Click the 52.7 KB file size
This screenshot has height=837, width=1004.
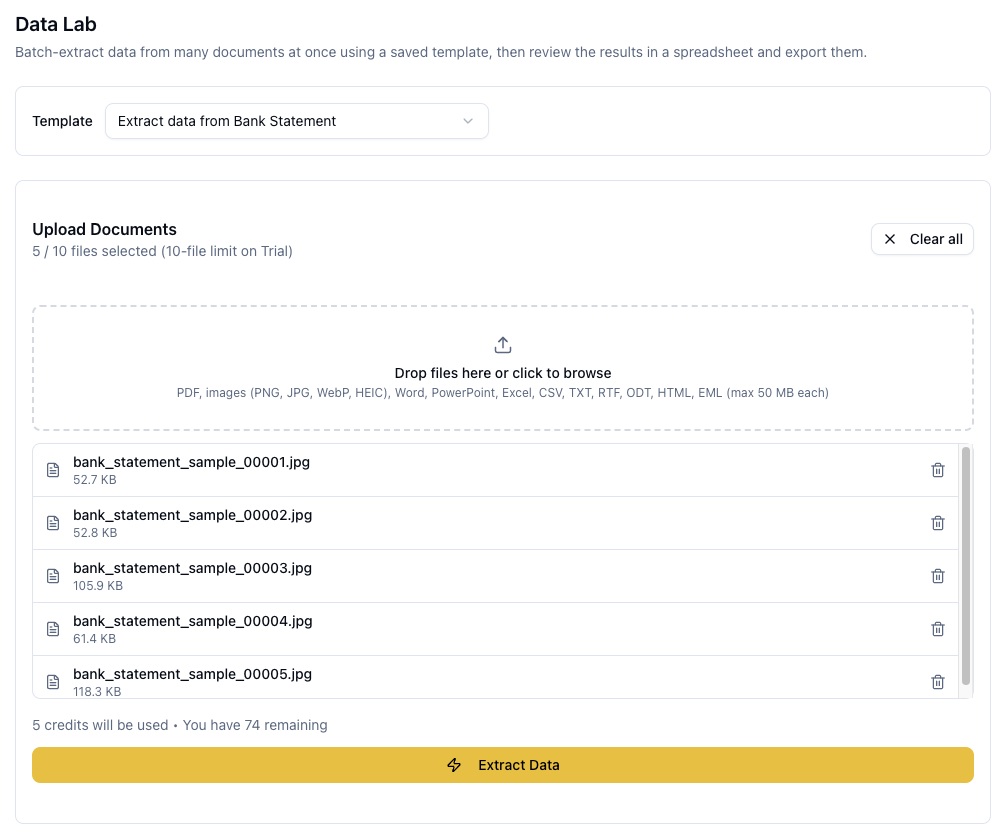pyautogui.click(x=95, y=480)
